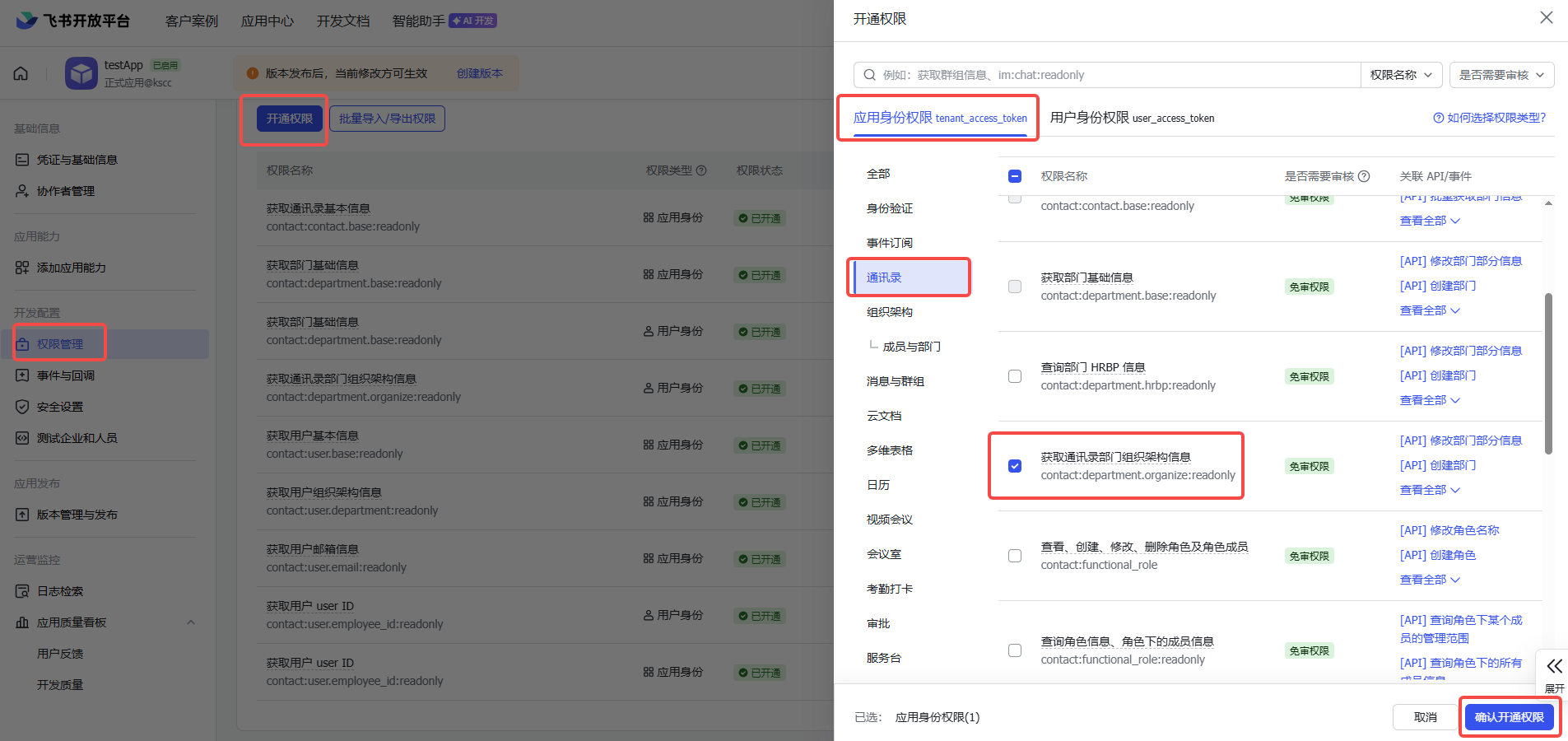Uncheck 获取通讯录部门组织架构信息 checkbox

[x=1015, y=466]
